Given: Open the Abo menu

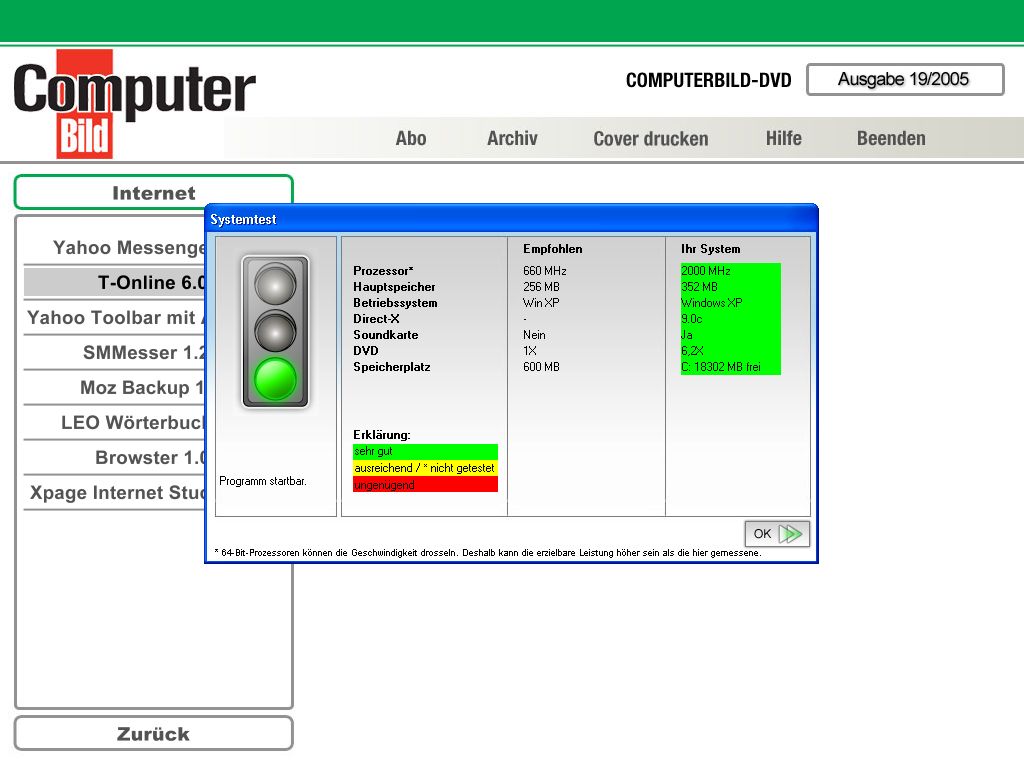Looking at the screenshot, I should point(411,139).
